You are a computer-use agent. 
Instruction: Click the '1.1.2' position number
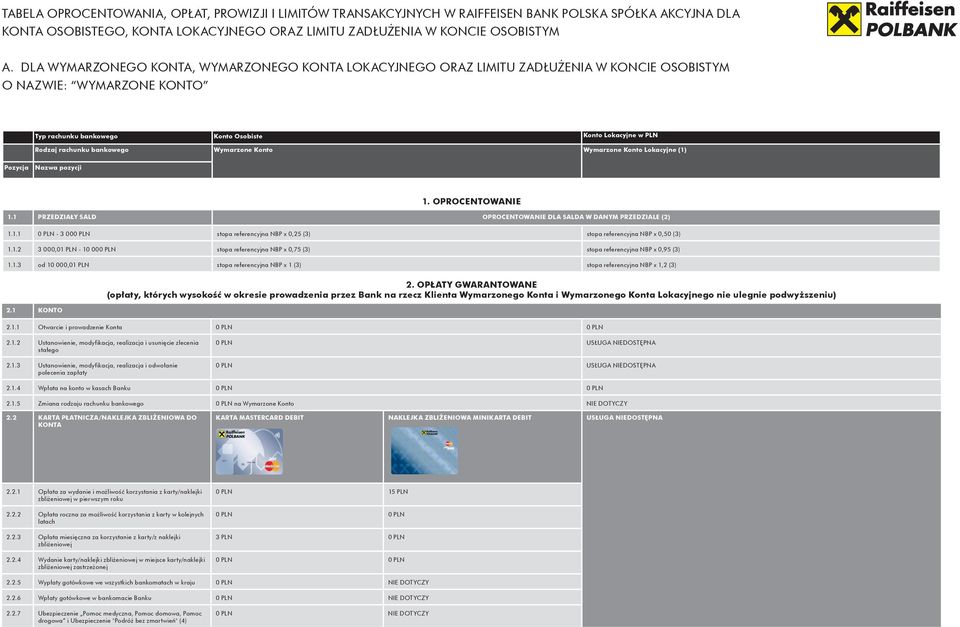(x=14, y=249)
